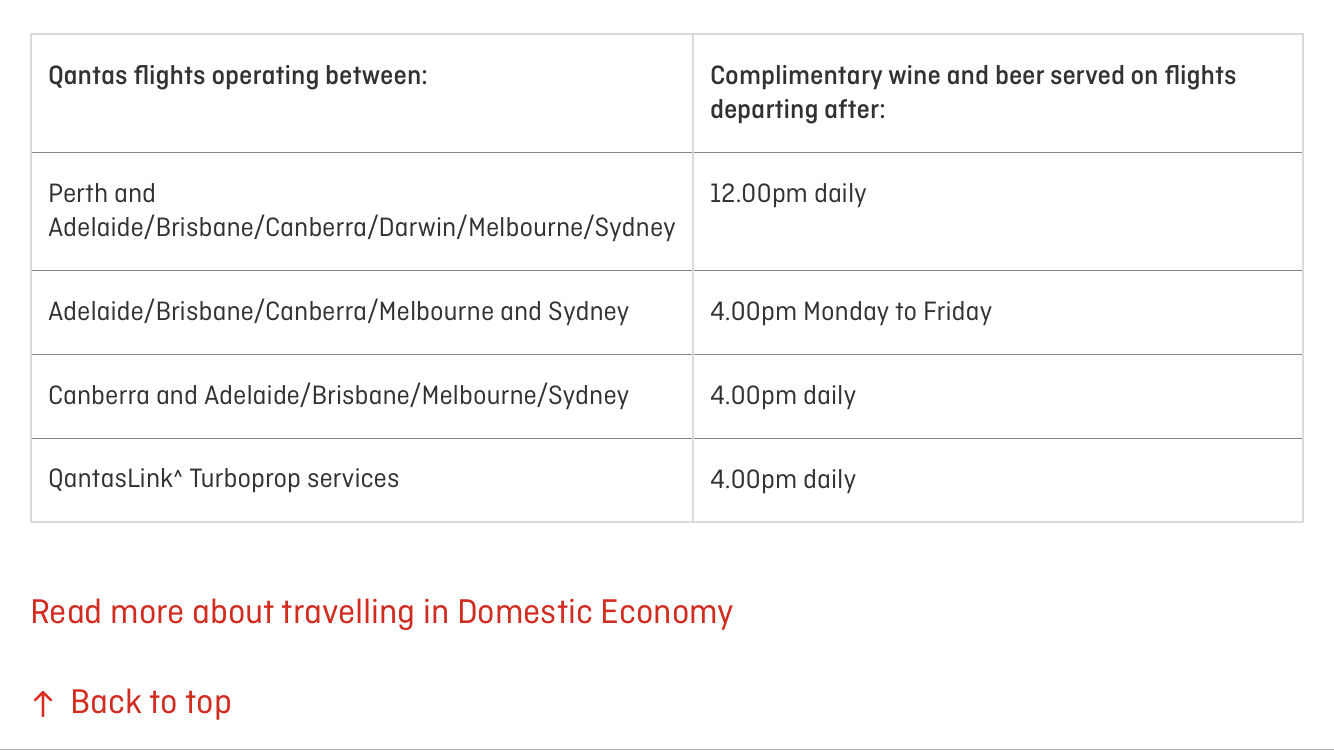
Task: Select the Qantas flights operating between header cell
Action: [362, 94]
